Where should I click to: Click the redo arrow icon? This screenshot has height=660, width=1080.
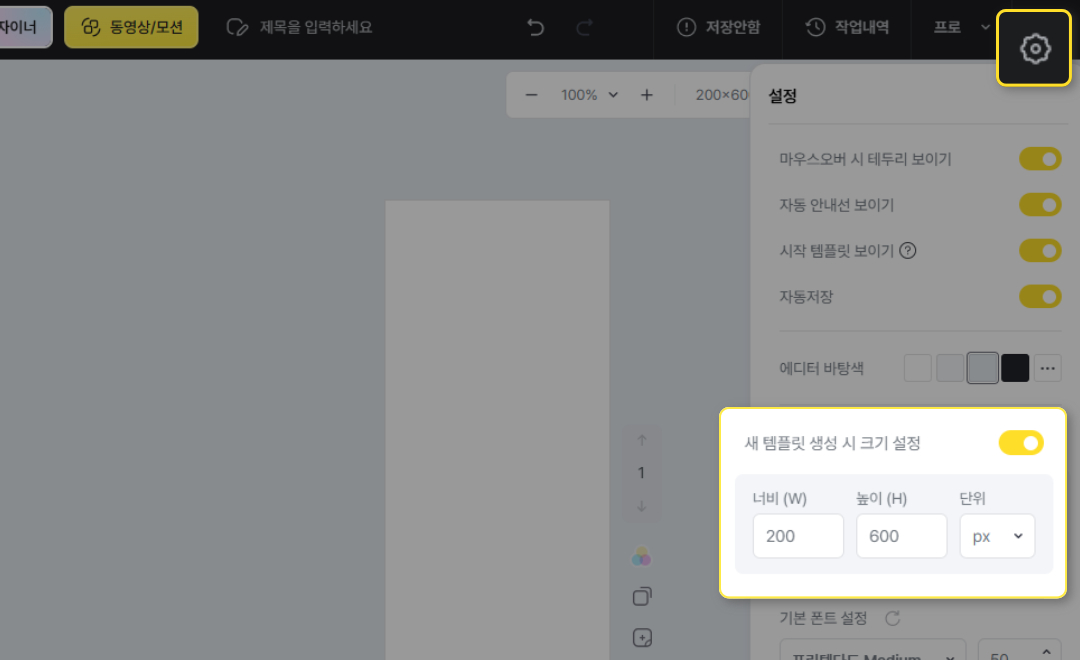coord(585,27)
